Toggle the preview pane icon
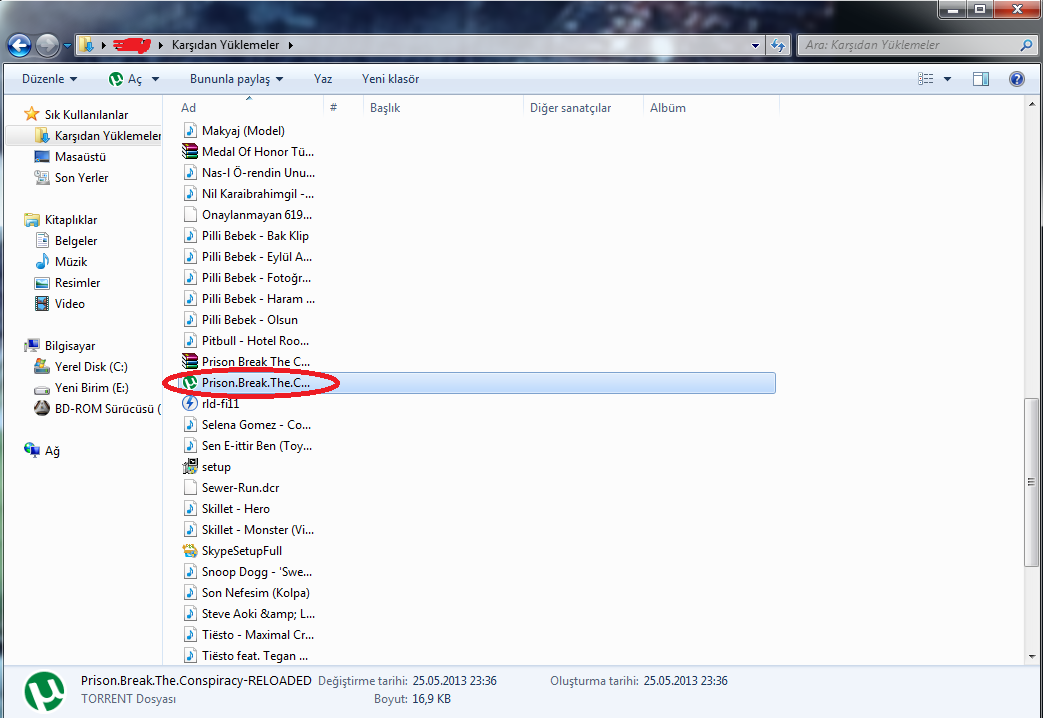 [x=980, y=79]
